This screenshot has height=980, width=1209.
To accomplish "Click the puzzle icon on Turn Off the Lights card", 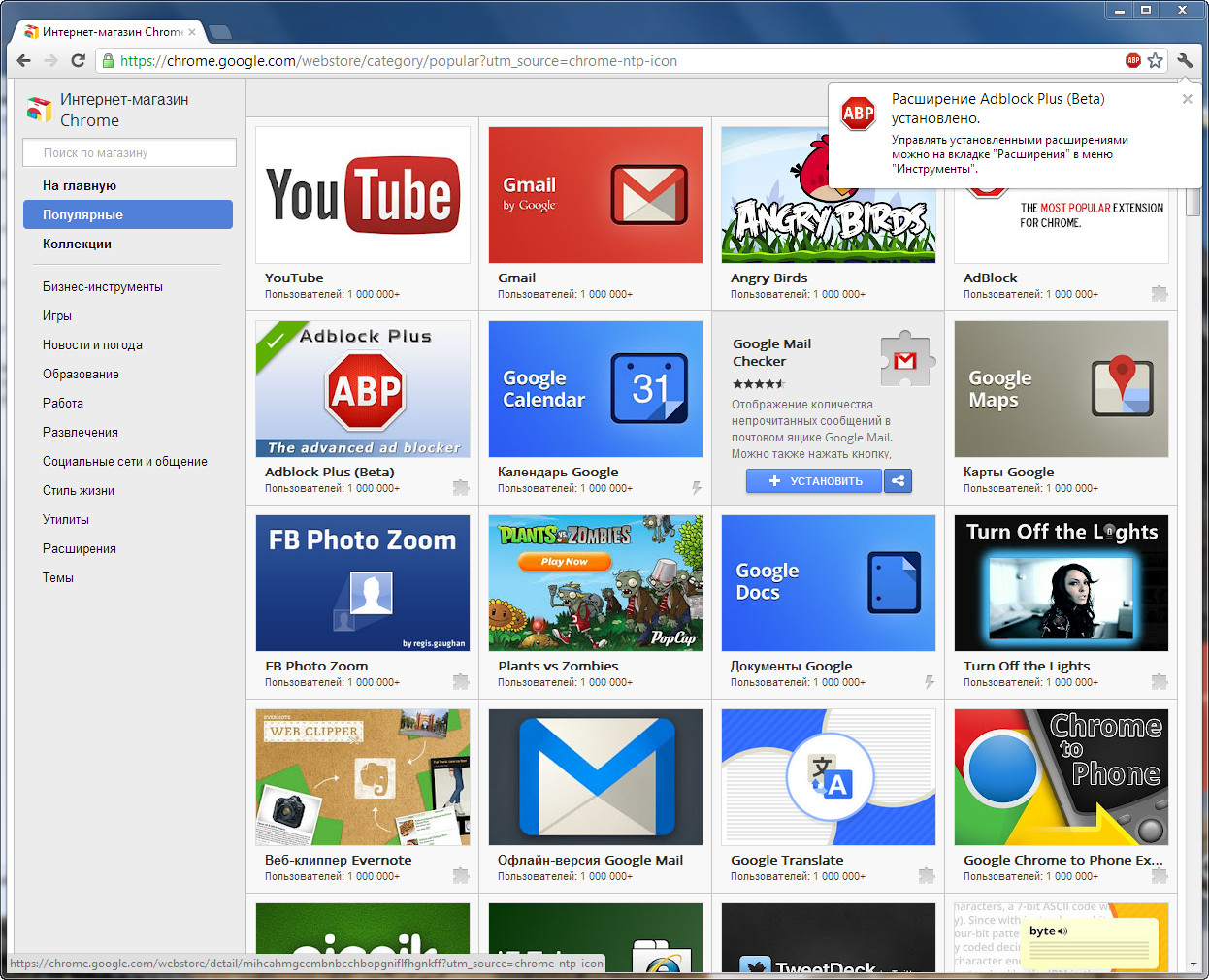I will coord(1160,681).
